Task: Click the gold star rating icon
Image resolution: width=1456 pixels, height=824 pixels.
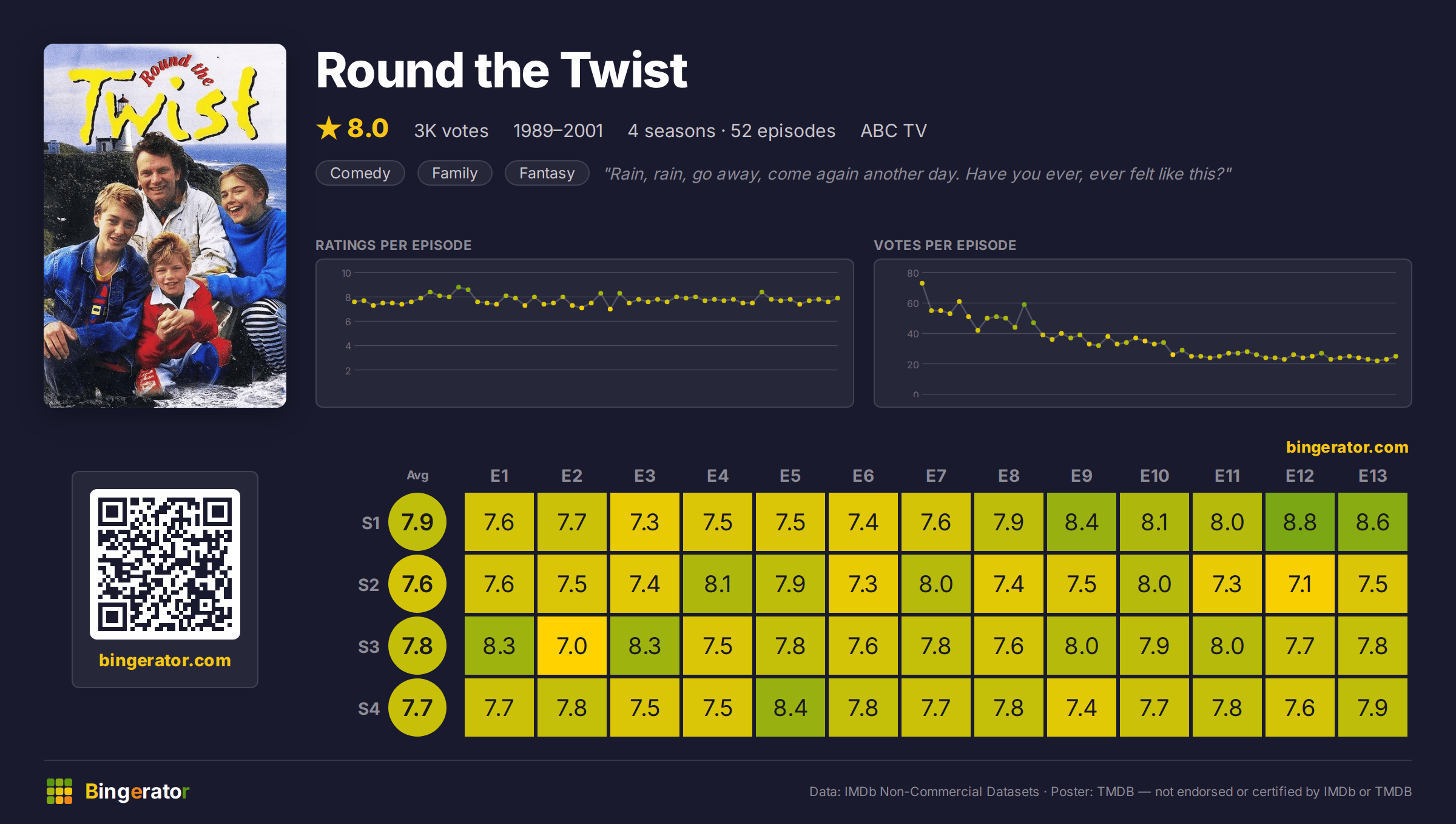Action: (x=329, y=128)
